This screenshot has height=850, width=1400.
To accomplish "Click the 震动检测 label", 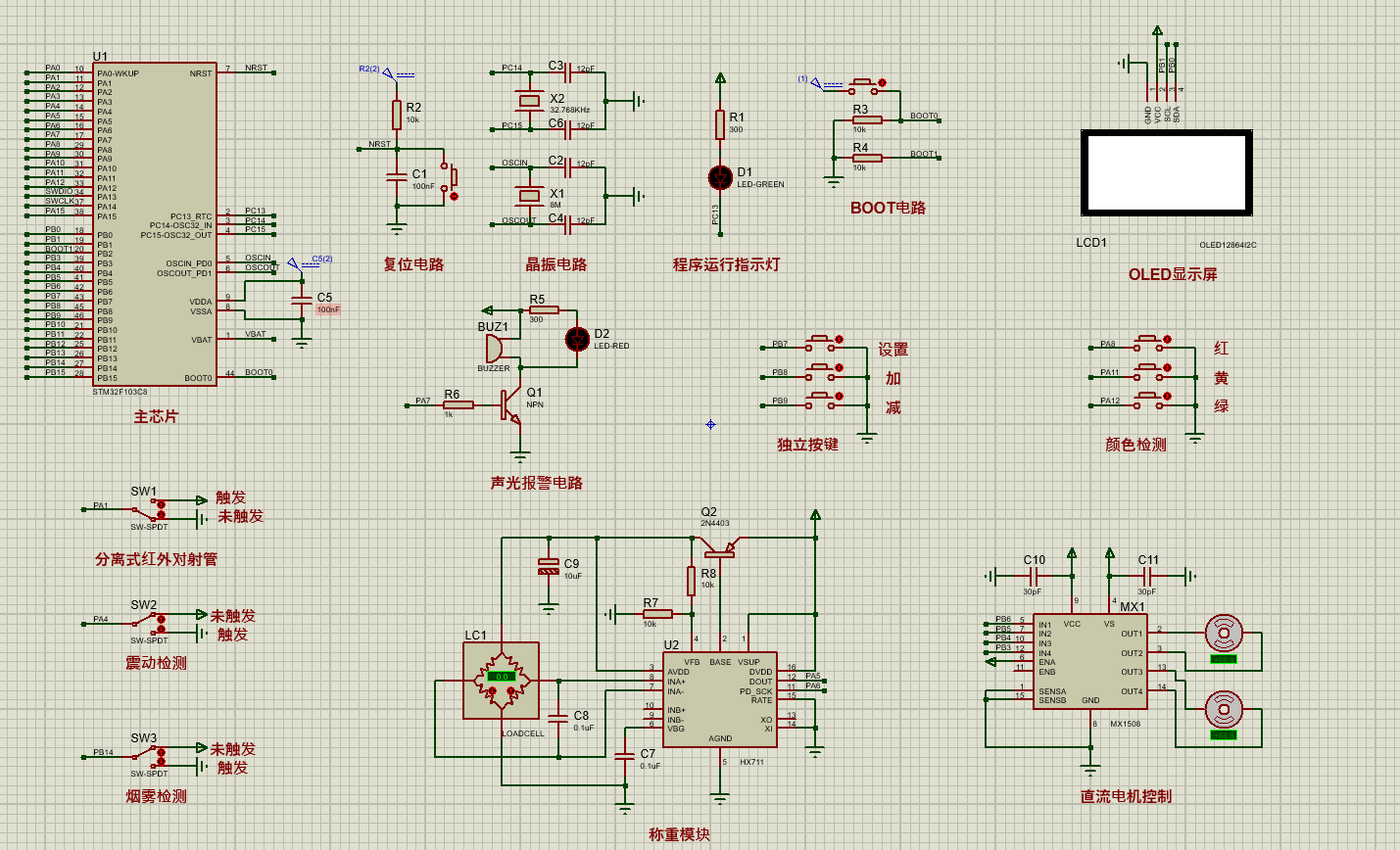I will [x=156, y=663].
